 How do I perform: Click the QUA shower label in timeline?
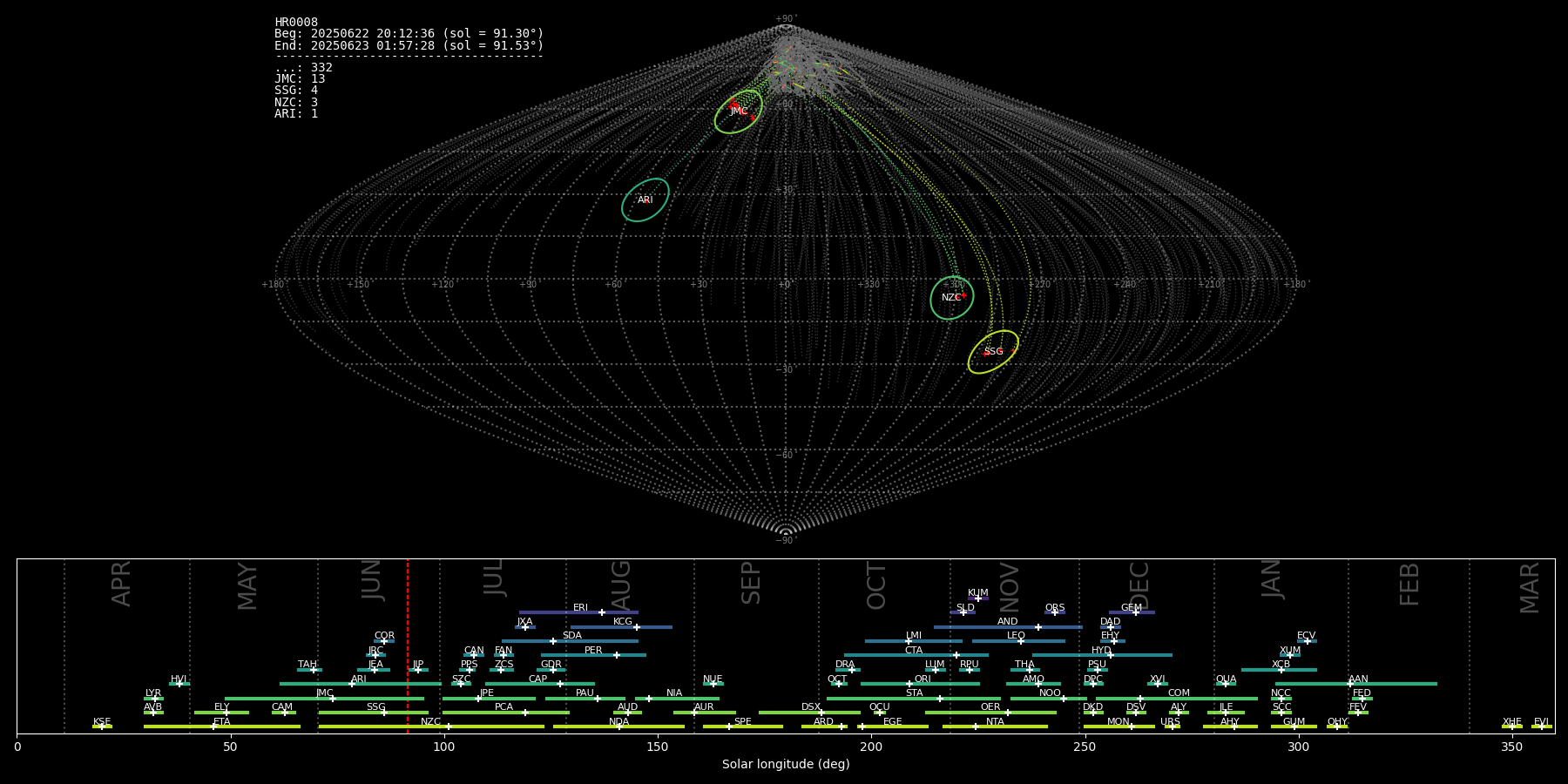(1226, 679)
